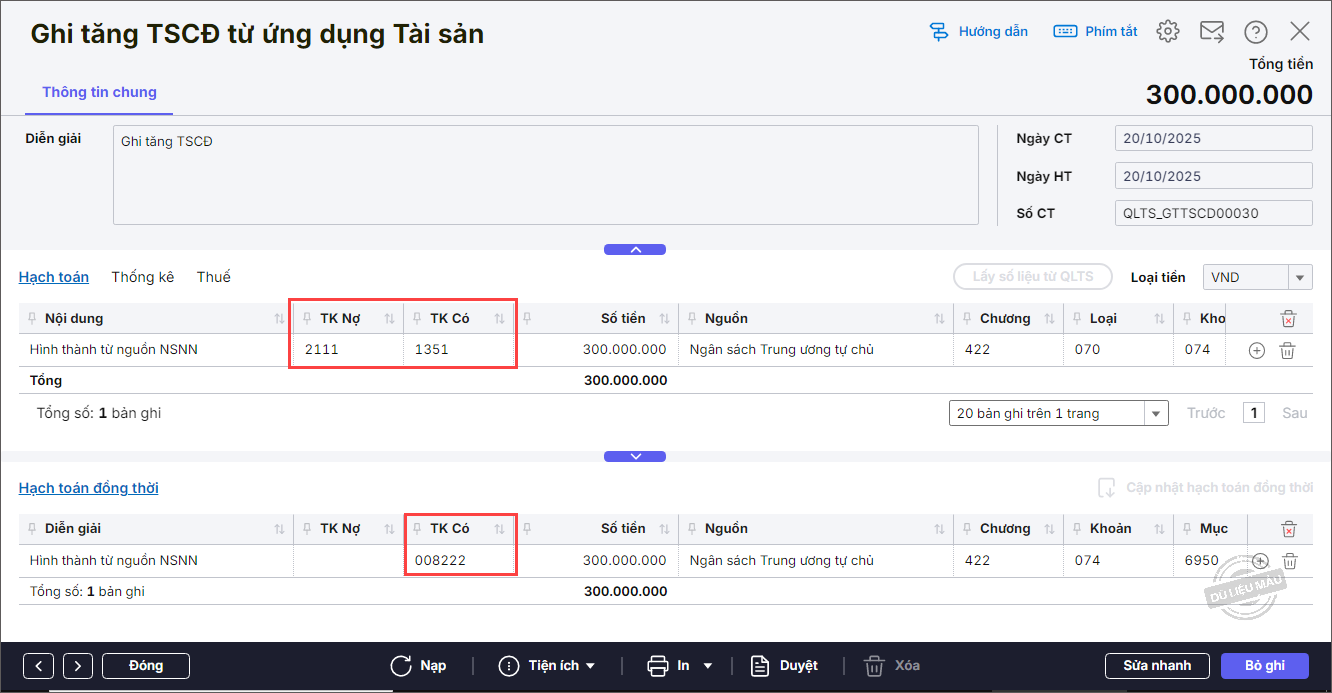1332x693 pixels.
Task: Open Phím tắt keyboard shortcuts
Action: pyautogui.click(x=1095, y=32)
